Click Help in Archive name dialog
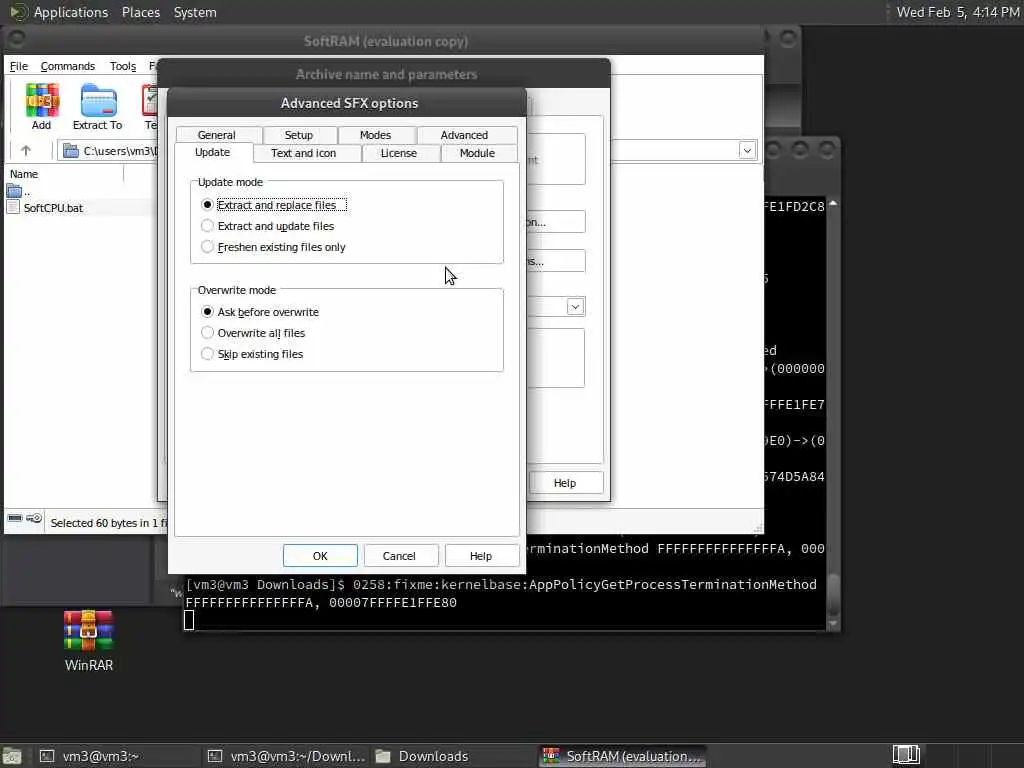The image size is (1024, 768). [565, 483]
